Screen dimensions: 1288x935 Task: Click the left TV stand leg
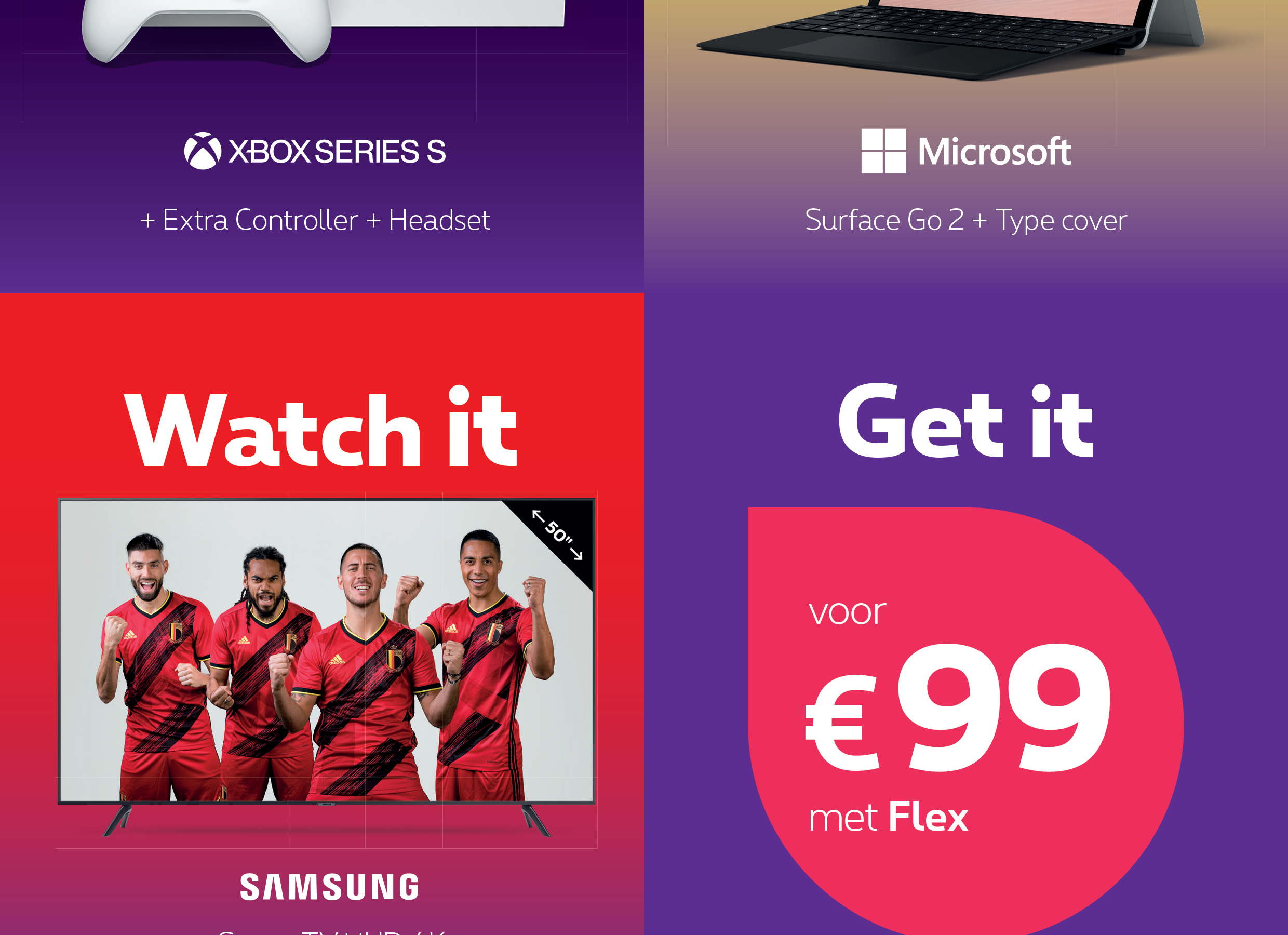pyautogui.click(x=117, y=820)
